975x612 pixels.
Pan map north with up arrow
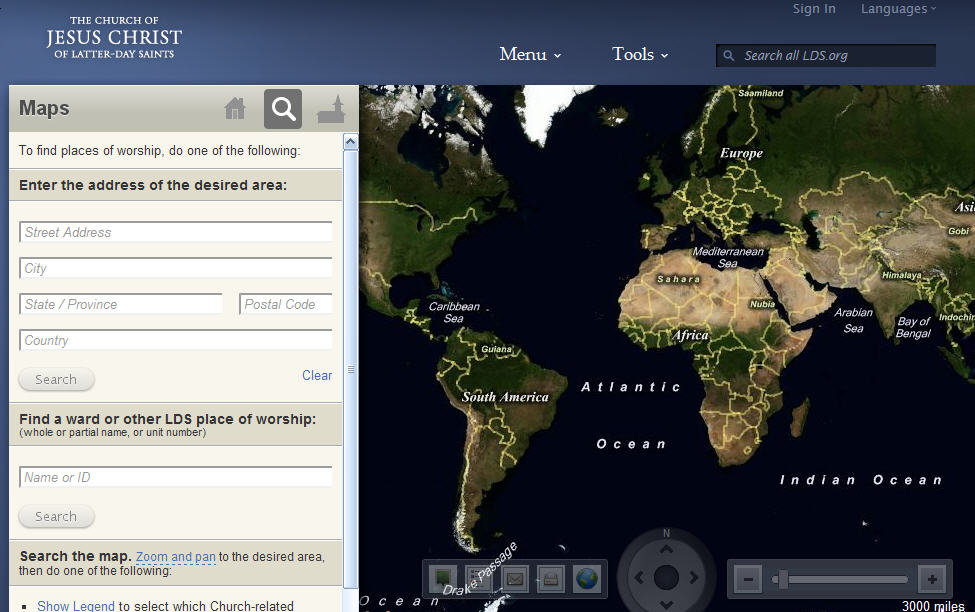(666, 550)
